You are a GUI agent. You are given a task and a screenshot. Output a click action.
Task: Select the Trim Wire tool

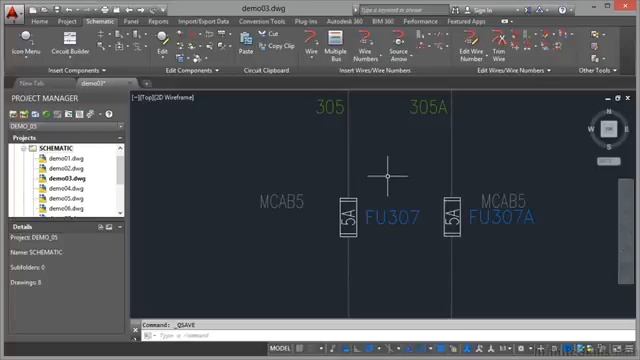tap(499, 46)
